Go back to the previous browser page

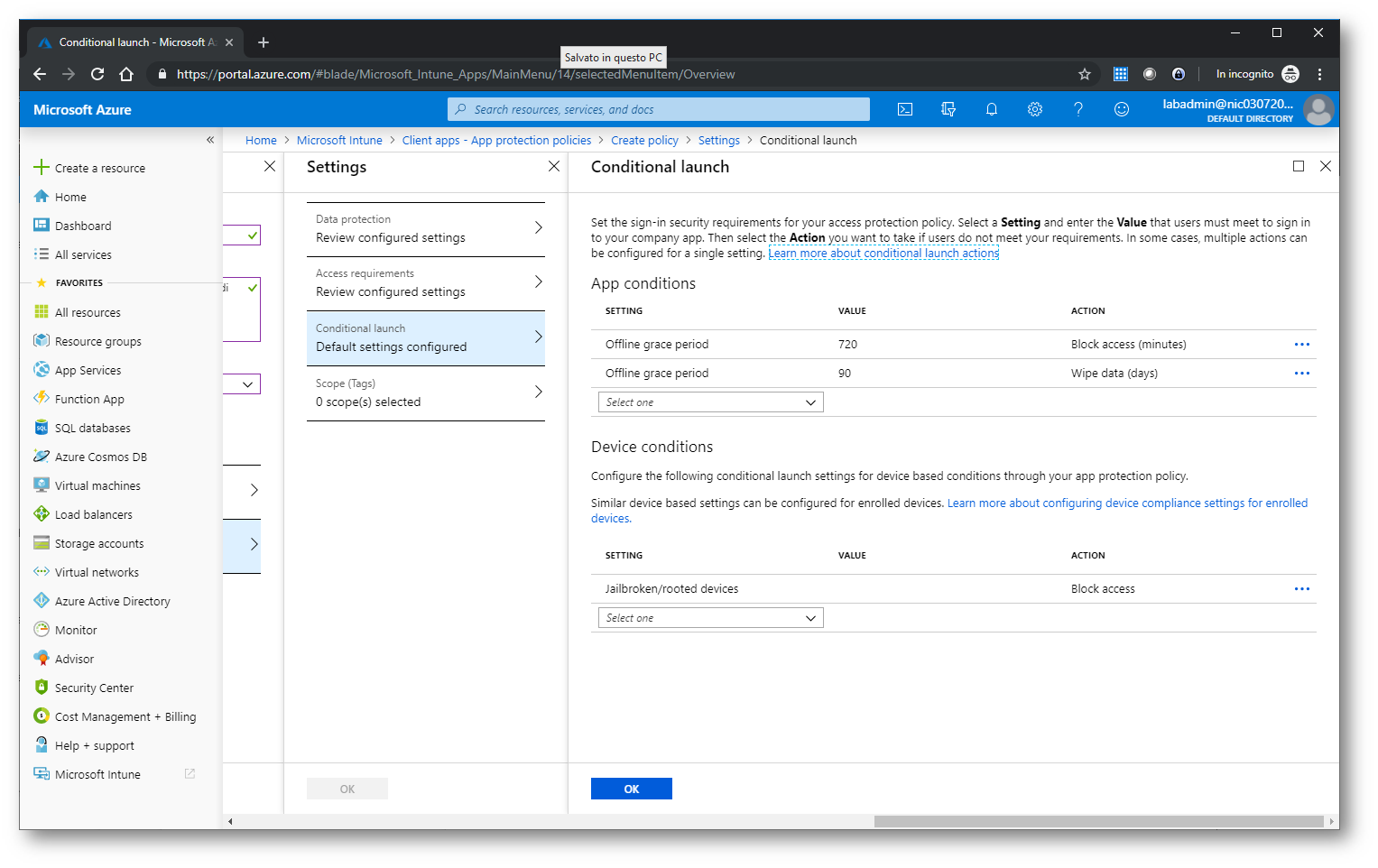(x=39, y=74)
